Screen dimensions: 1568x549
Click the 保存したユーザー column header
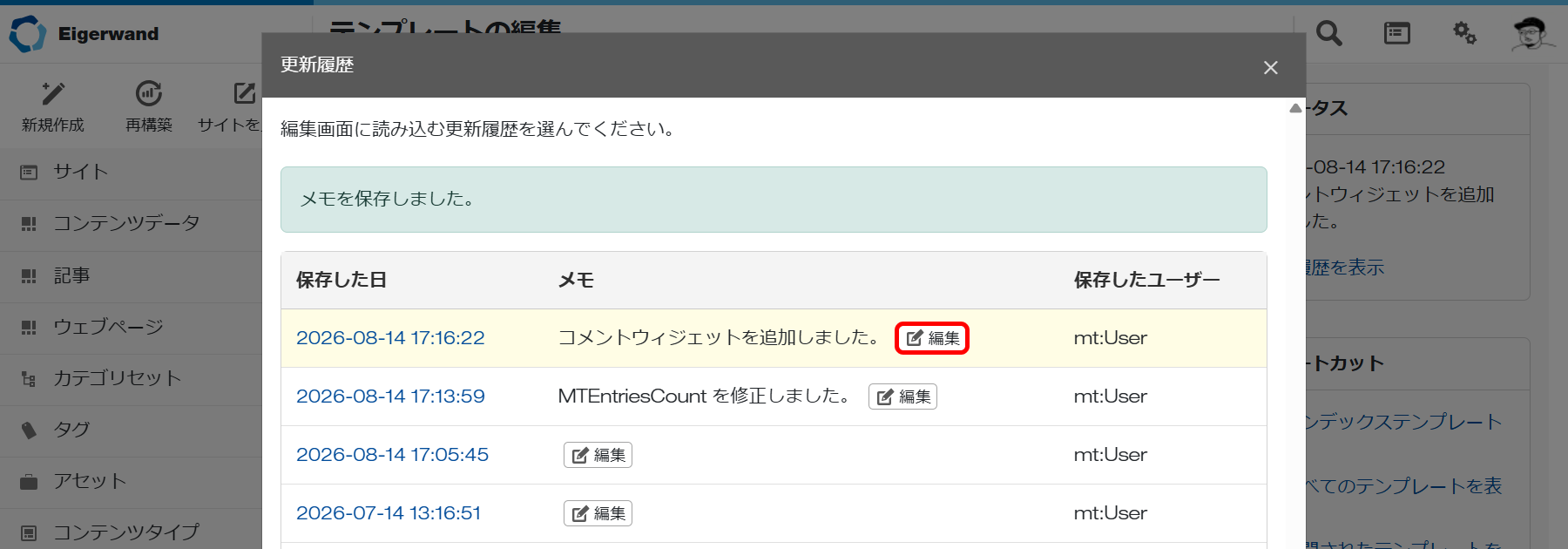click(x=1146, y=280)
